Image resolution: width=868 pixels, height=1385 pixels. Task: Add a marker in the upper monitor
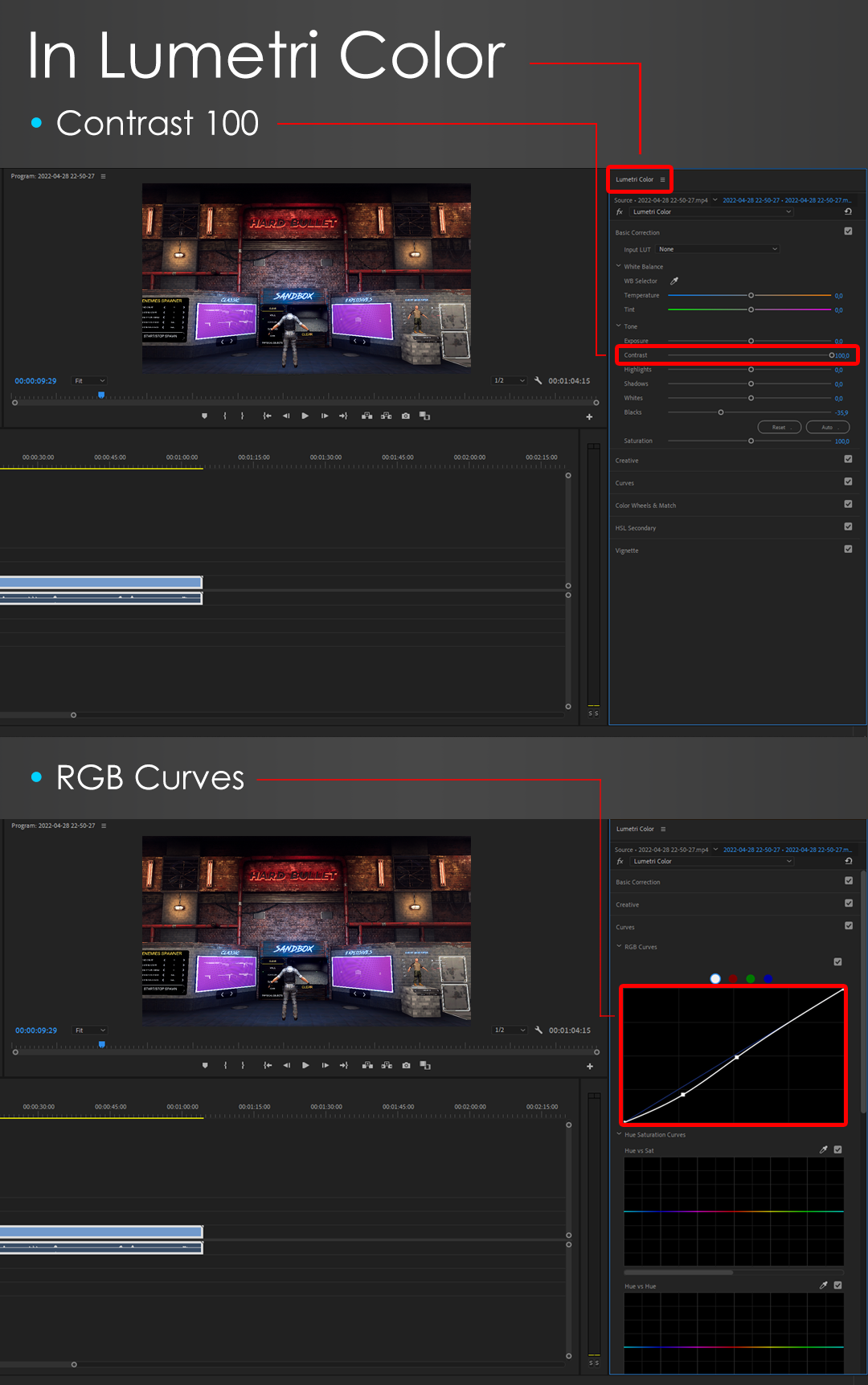coord(204,416)
